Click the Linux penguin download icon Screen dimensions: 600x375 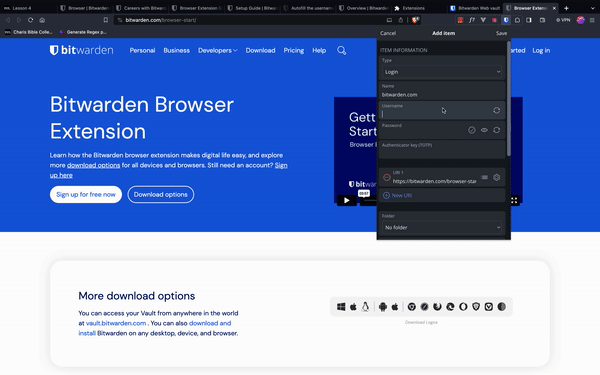point(365,307)
